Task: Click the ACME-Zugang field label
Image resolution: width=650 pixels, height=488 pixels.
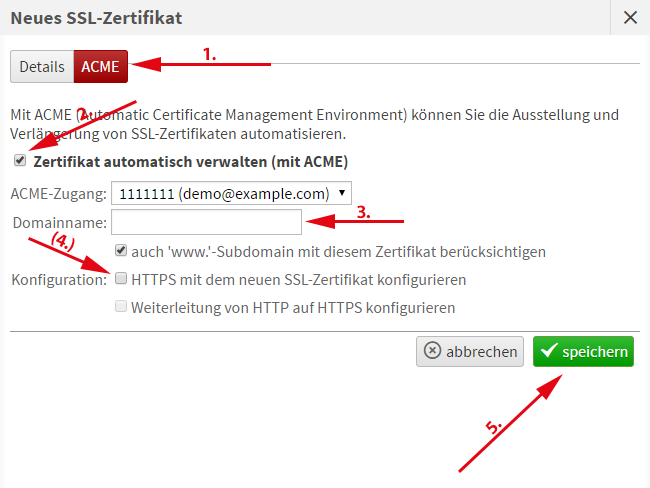Action: (57, 193)
